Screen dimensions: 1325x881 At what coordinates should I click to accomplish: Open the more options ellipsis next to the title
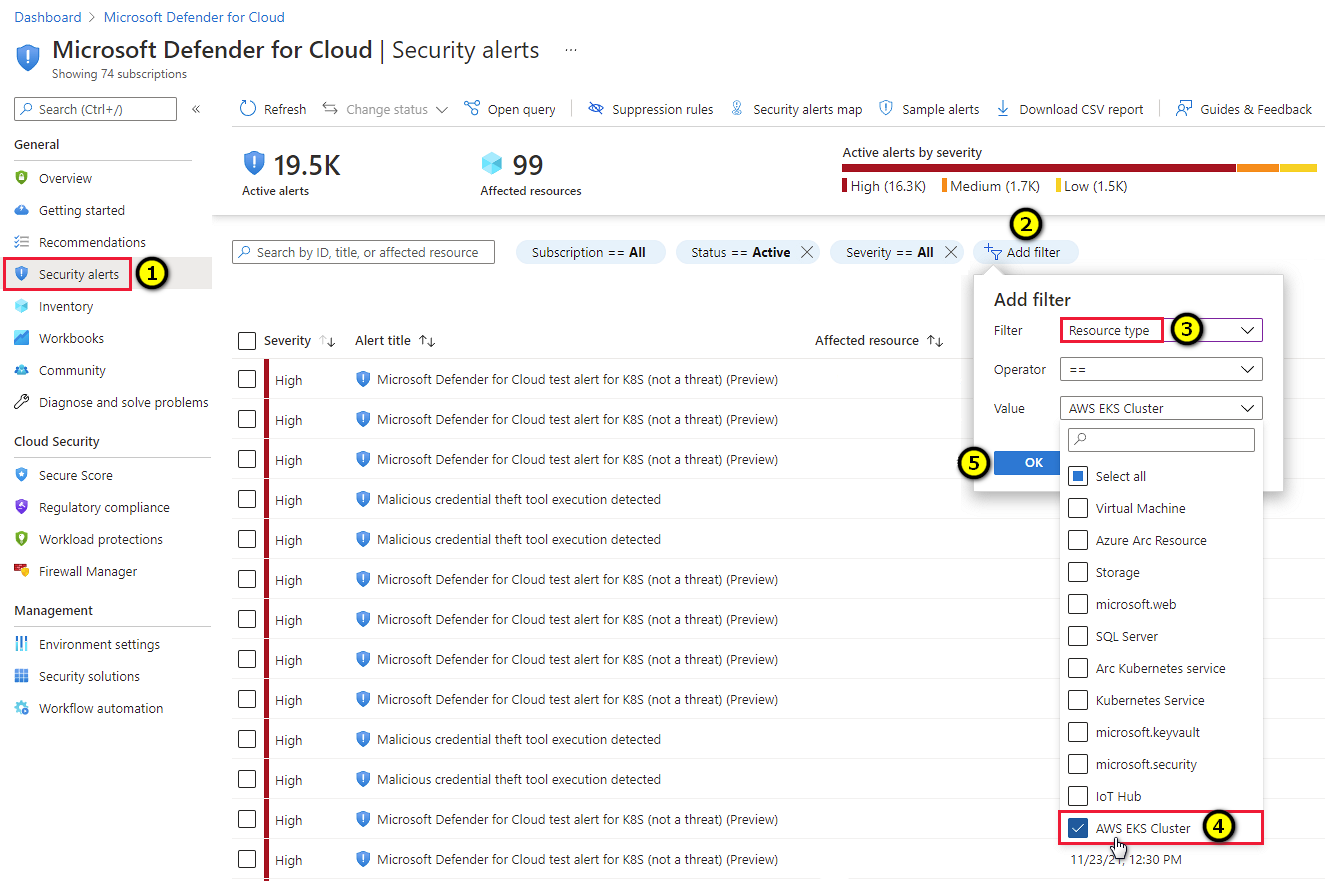pyautogui.click(x=571, y=49)
